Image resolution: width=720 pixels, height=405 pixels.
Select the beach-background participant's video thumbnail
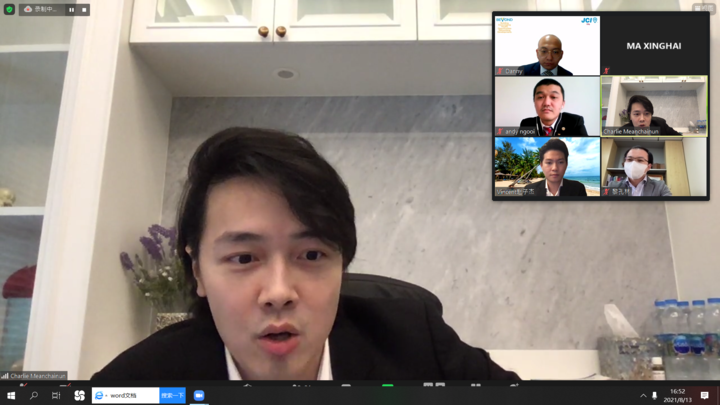pyautogui.click(x=546, y=167)
